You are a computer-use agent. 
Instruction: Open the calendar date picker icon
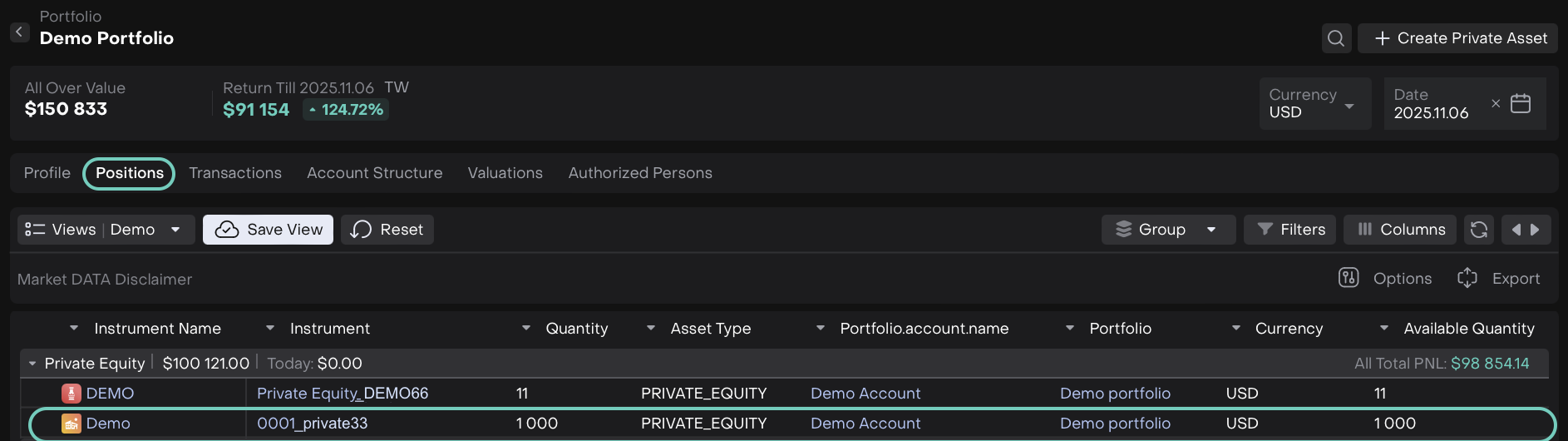(x=1520, y=103)
